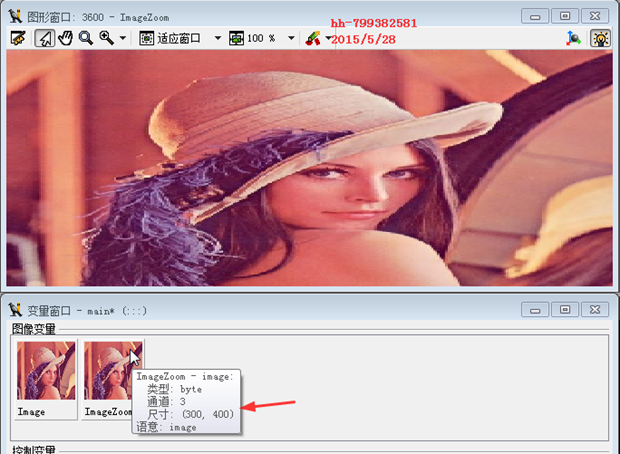This screenshot has width=620, height=454.
Task: Choose the zoom-in magnifier tool
Action: point(106,38)
